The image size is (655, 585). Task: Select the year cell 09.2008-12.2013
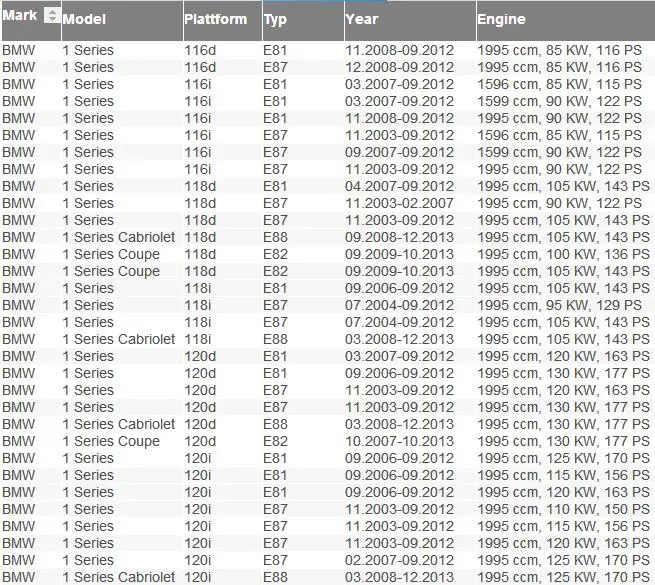399,237
